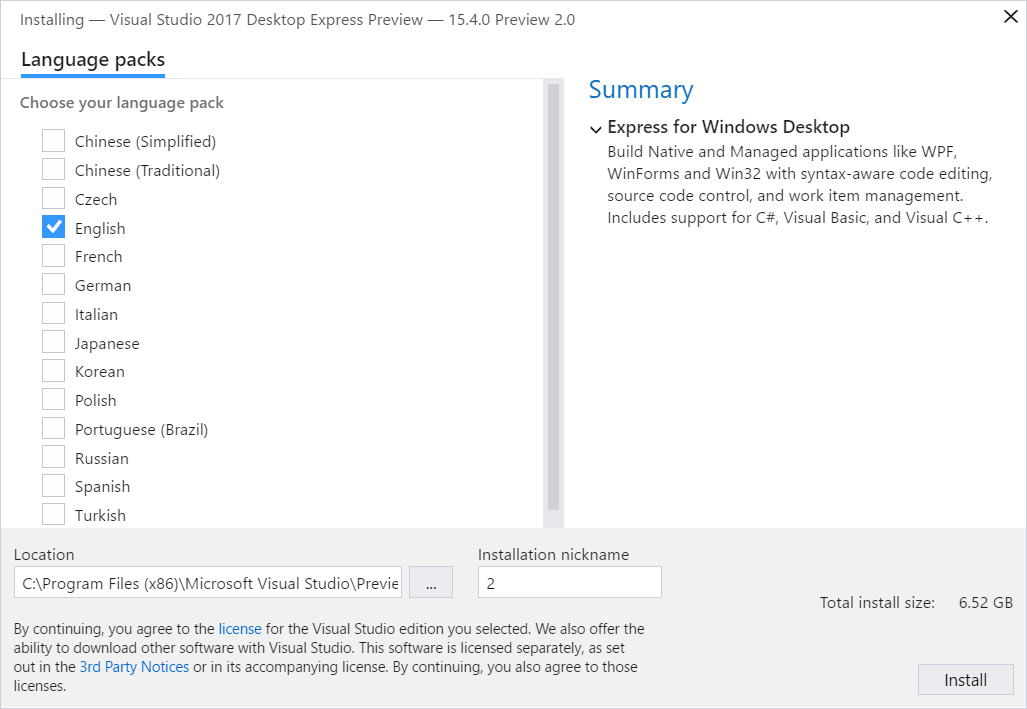This screenshot has height=709, width=1027.
Task: Enable the Chinese (Traditional) language pack
Action: (54, 170)
